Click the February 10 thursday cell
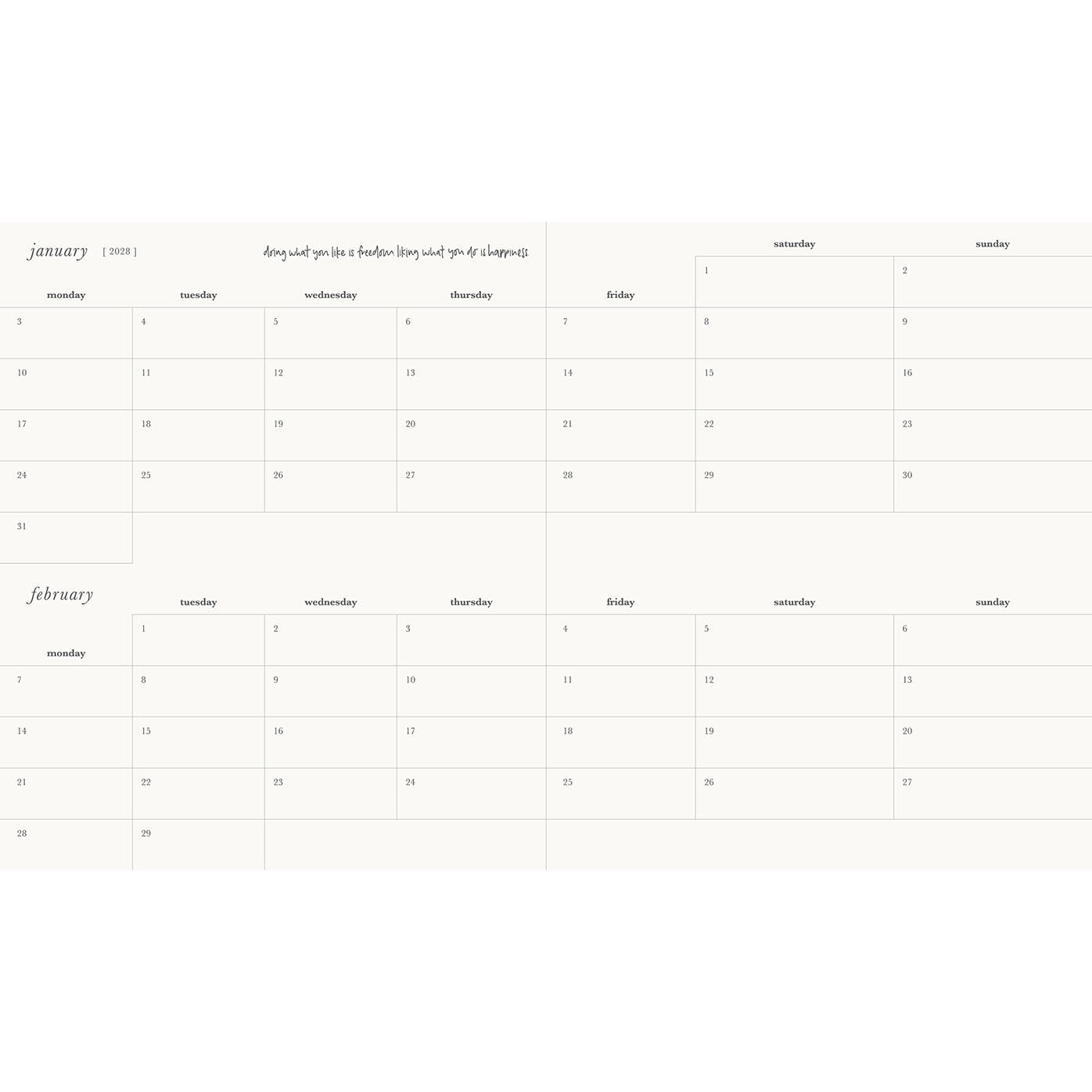Screen dimensions: 1092x1092 [471, 691]
